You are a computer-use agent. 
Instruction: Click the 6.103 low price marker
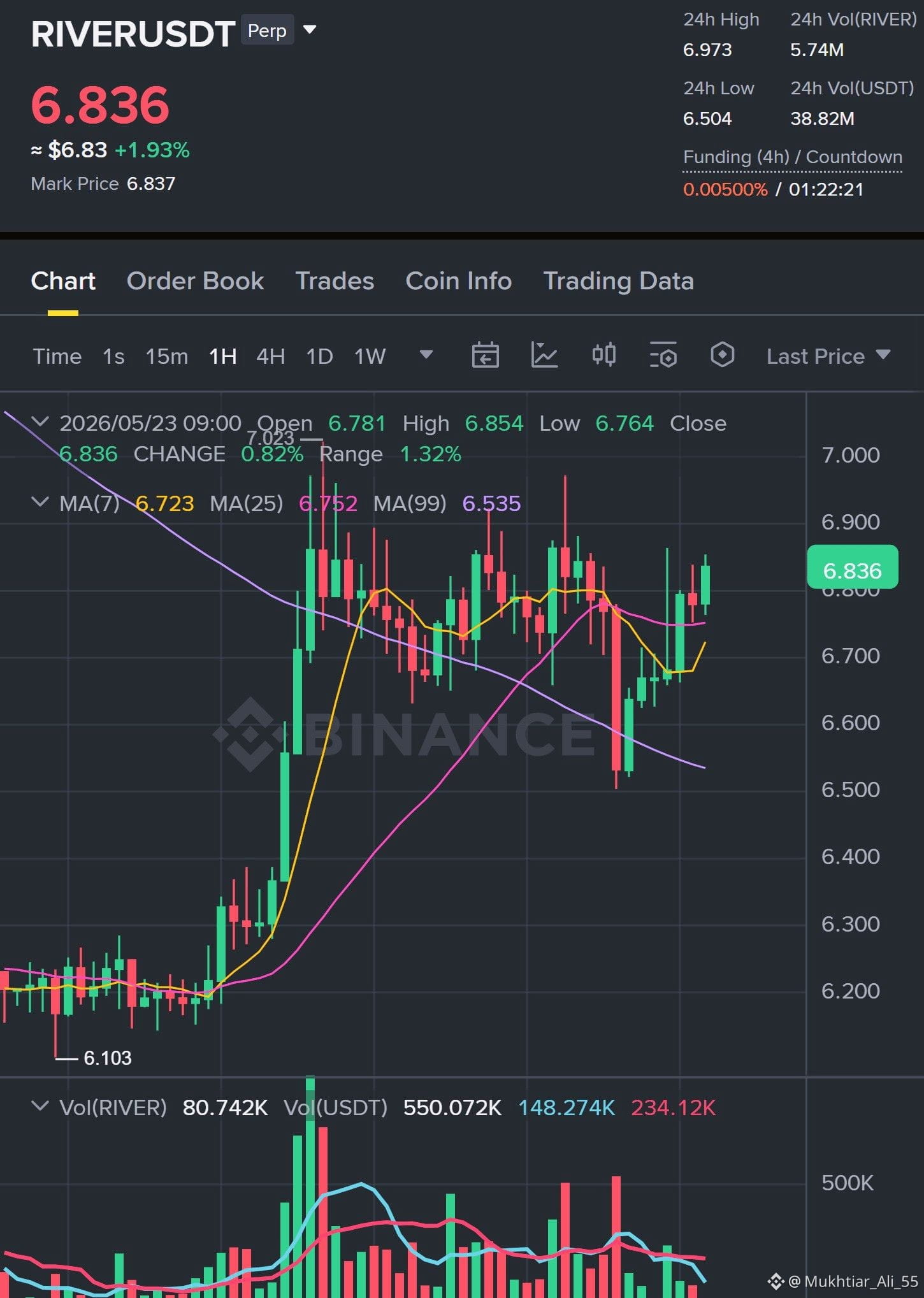[108, 1058]
